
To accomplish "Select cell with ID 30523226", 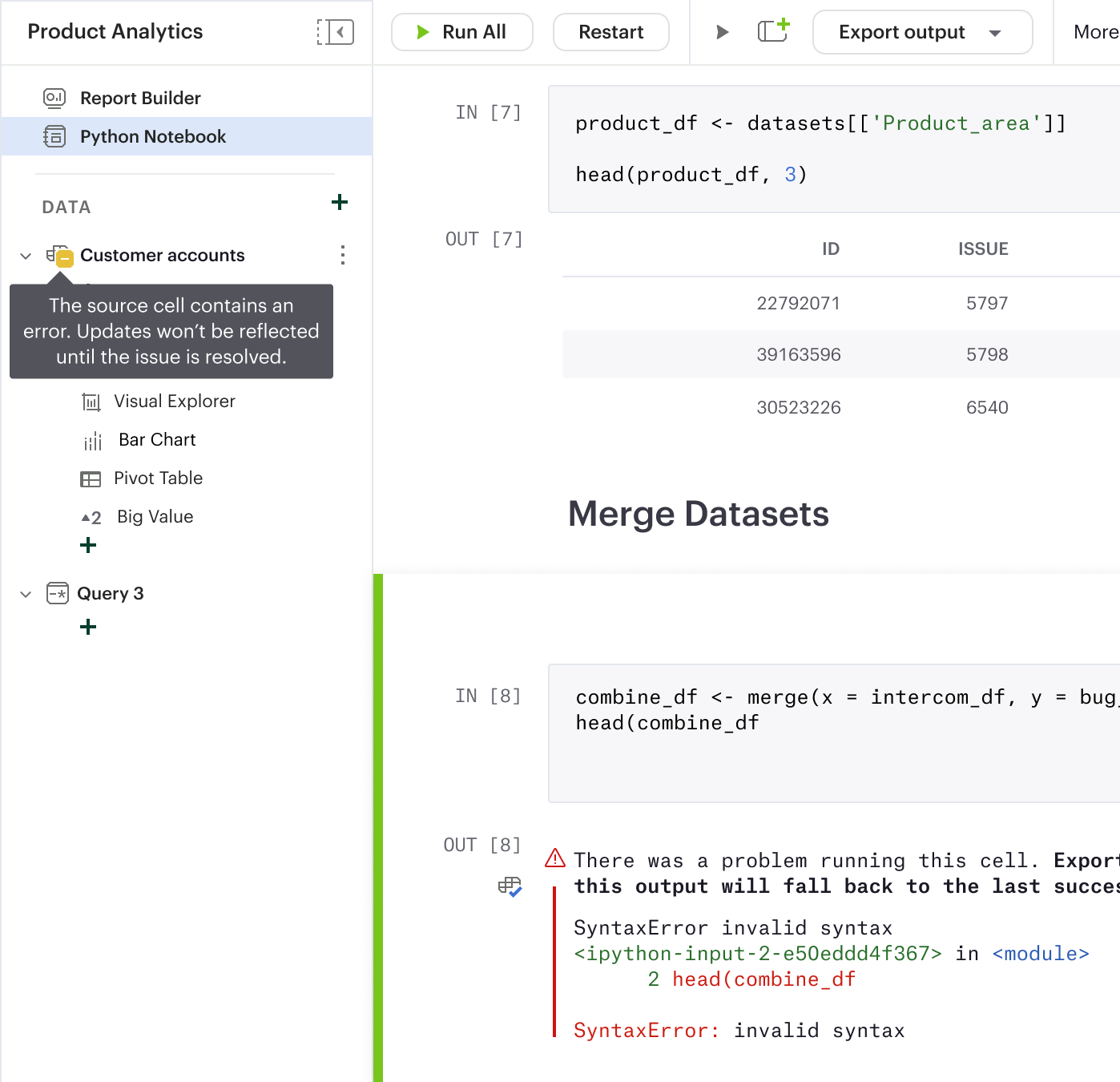I will click(x=799, y=407).
